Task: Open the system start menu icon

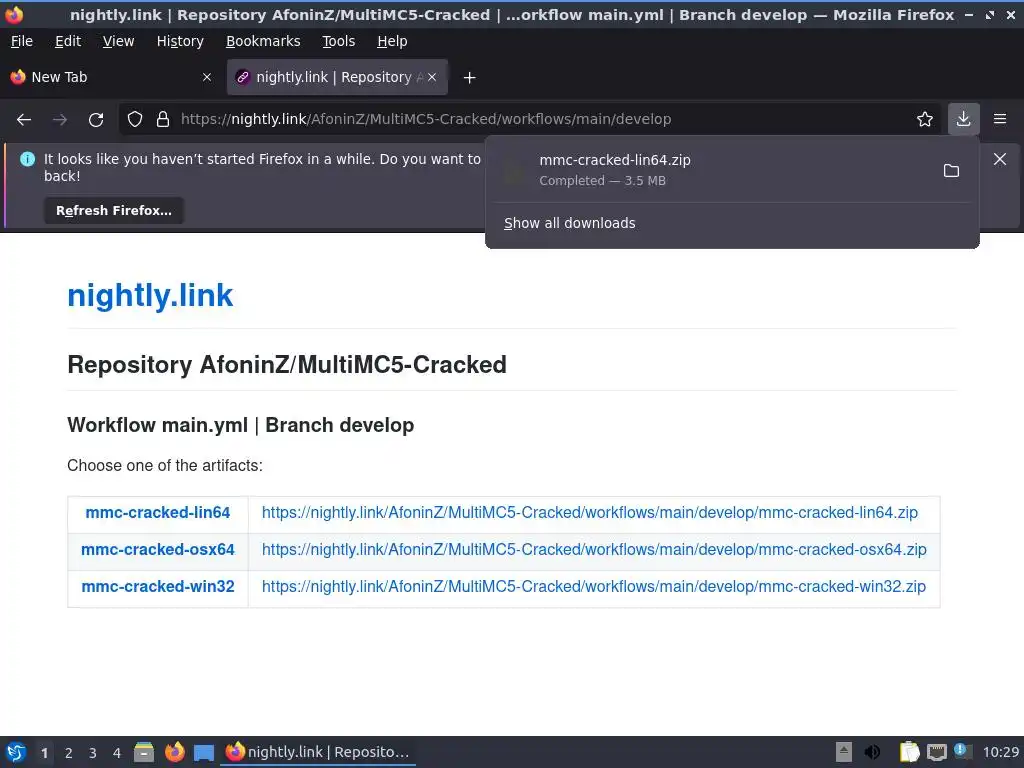Action: click(x=16, y=752)
